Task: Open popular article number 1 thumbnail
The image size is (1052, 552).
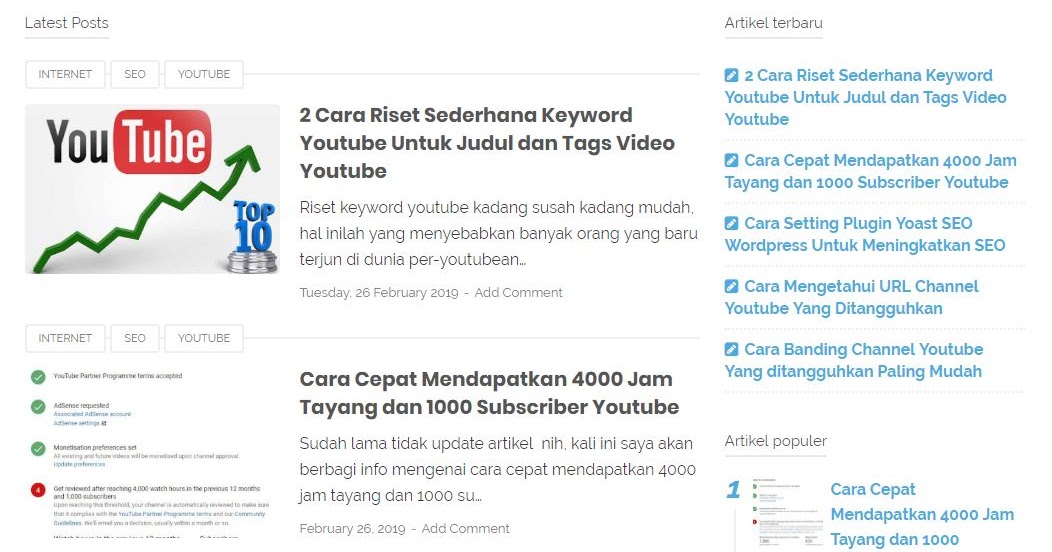Action: 787,514
